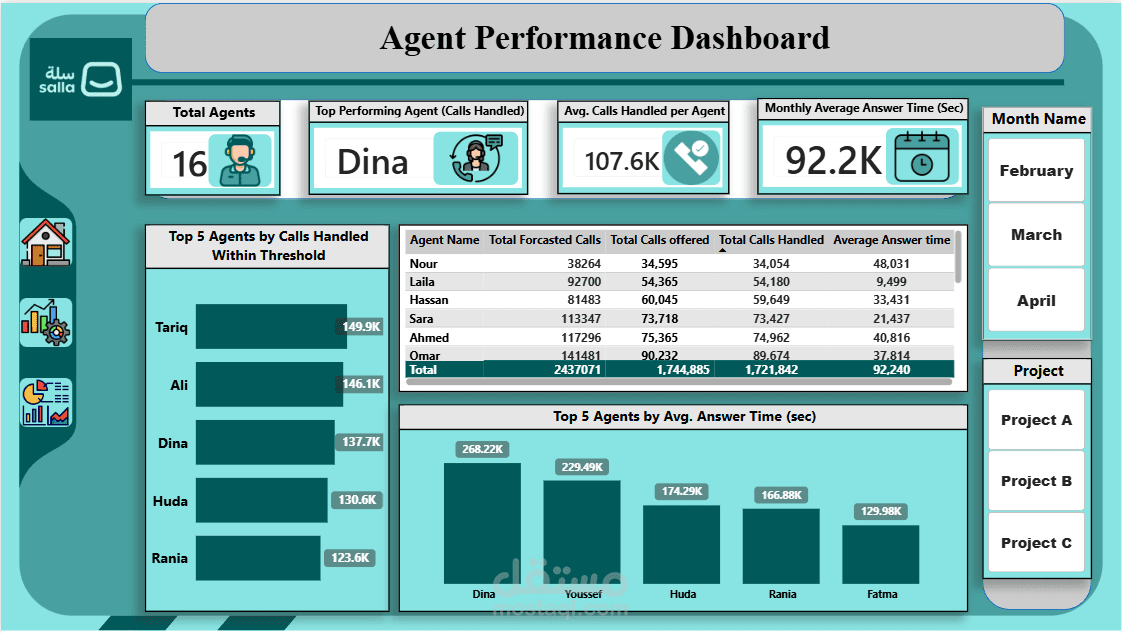The image size is (1122, 633).
Task: Select April in the month list
Action: click(1035, 300)
